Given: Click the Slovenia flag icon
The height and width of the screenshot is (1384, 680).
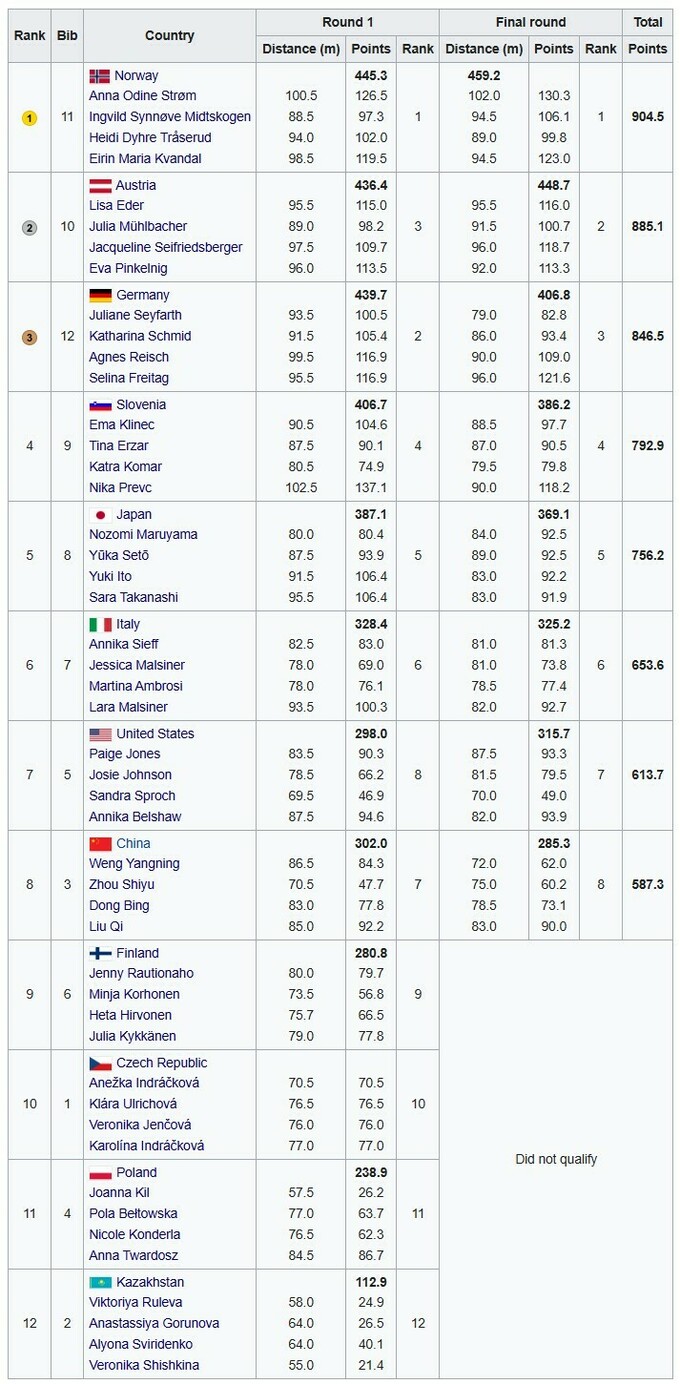Looking at the screenshot, I should coord(100,405).
